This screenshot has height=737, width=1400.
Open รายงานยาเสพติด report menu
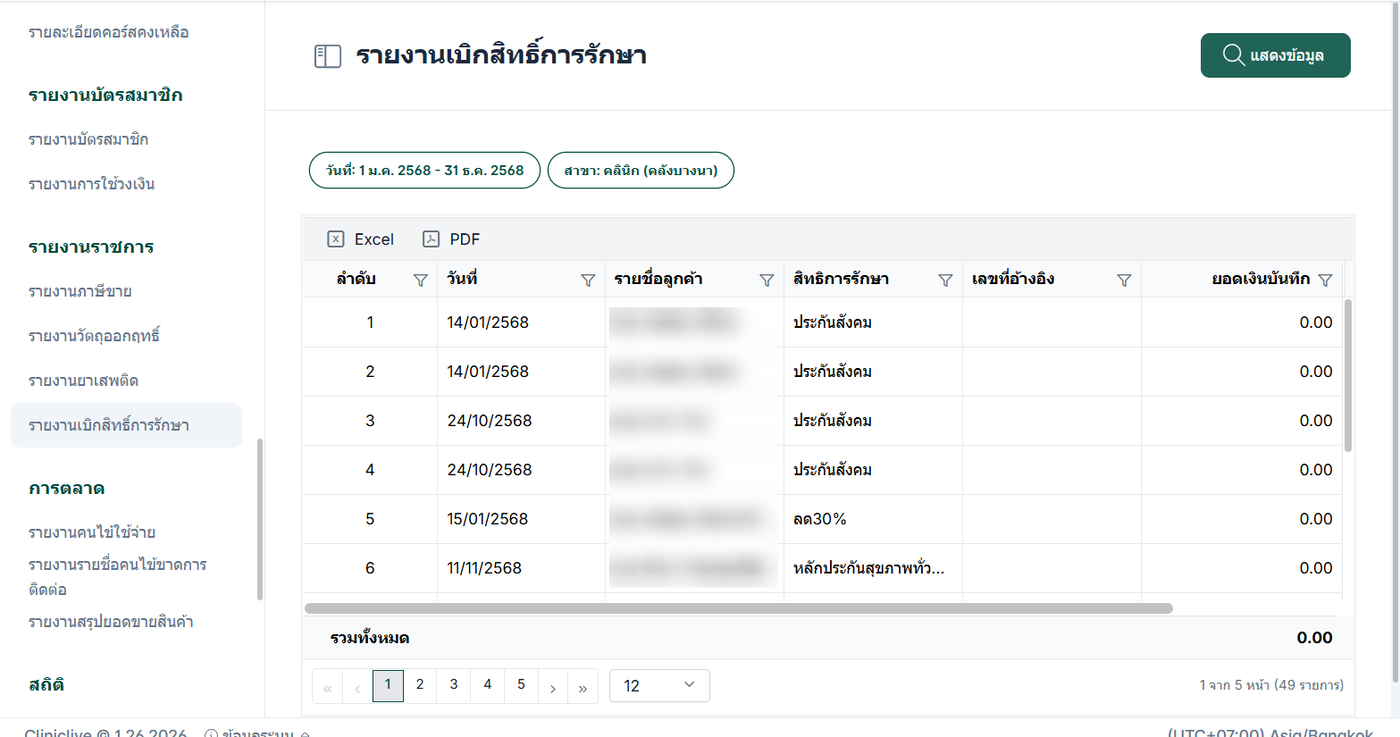[83, 381]
